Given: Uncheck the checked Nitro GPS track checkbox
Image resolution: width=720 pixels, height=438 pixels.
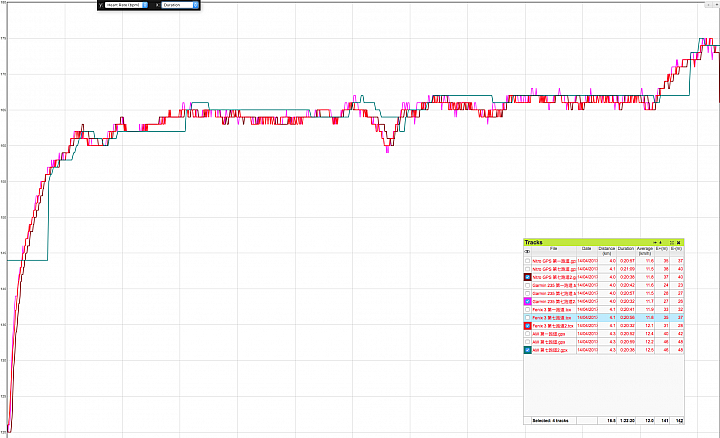Looking at the screenshot, I should (x=528, y=277).
